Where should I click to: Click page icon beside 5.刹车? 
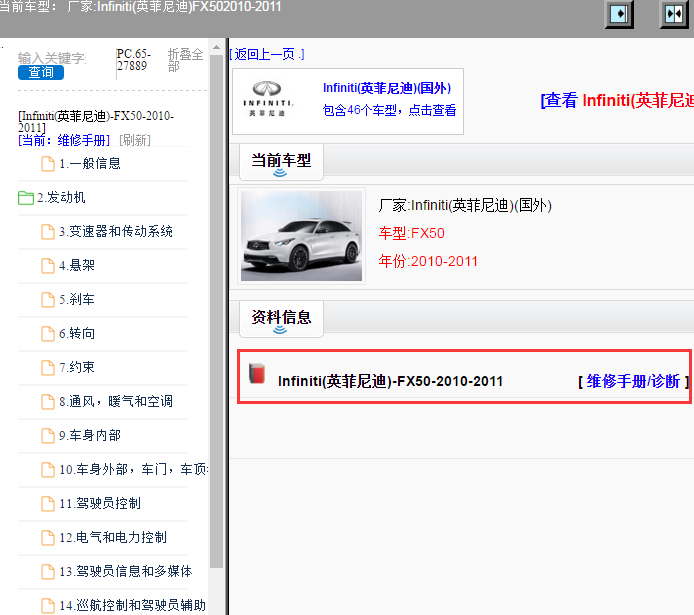click(x=48, y=300)
